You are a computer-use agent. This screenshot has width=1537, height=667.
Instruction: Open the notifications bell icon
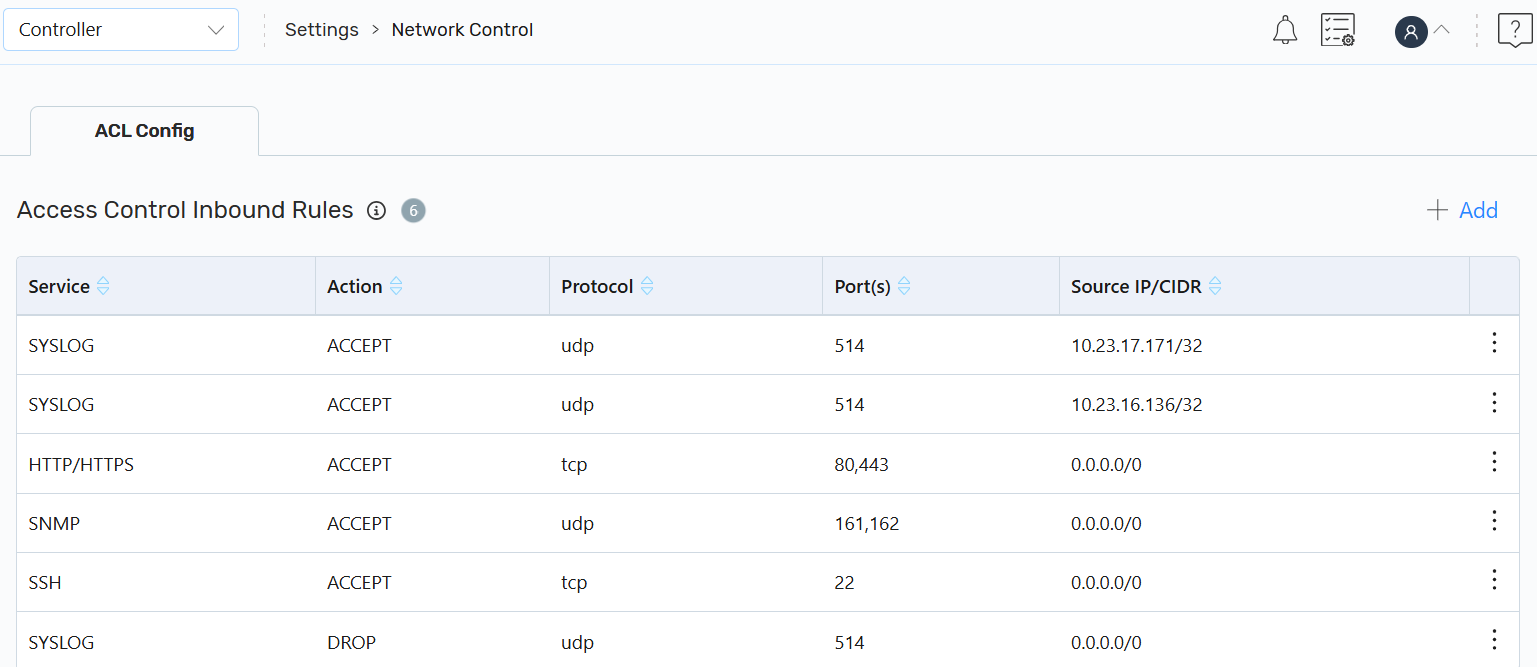pos(1284,30)
